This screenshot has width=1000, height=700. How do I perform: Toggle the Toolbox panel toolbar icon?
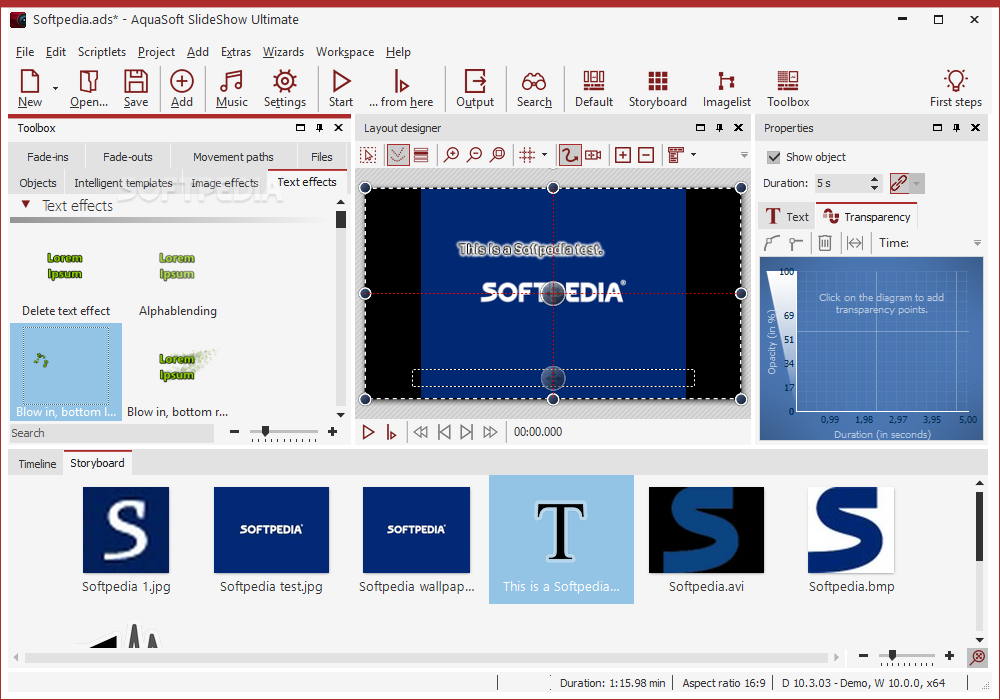click(788, 89)
